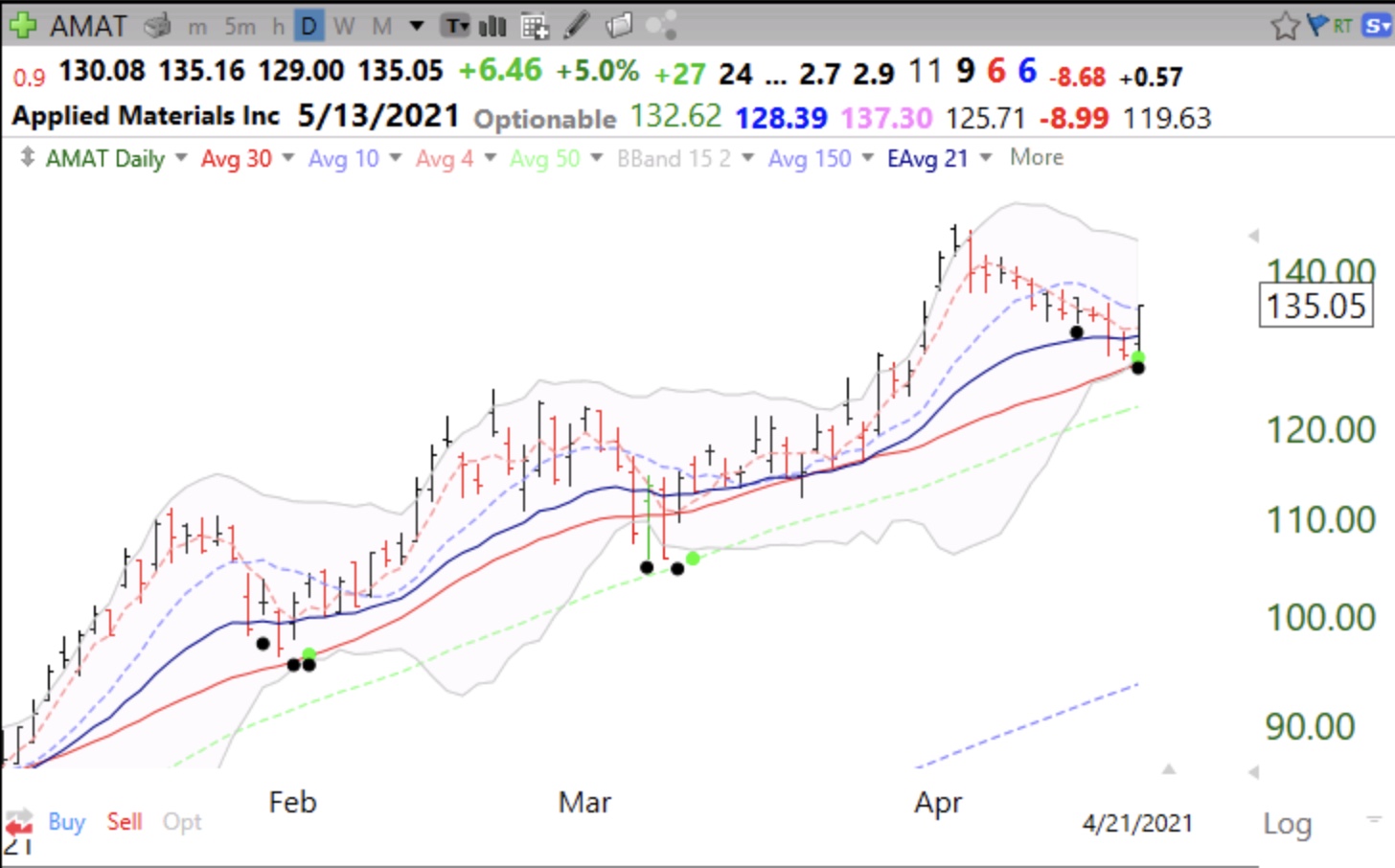Click the small triangle above the price scale
1395x868 pixels.
(1253, 236)
